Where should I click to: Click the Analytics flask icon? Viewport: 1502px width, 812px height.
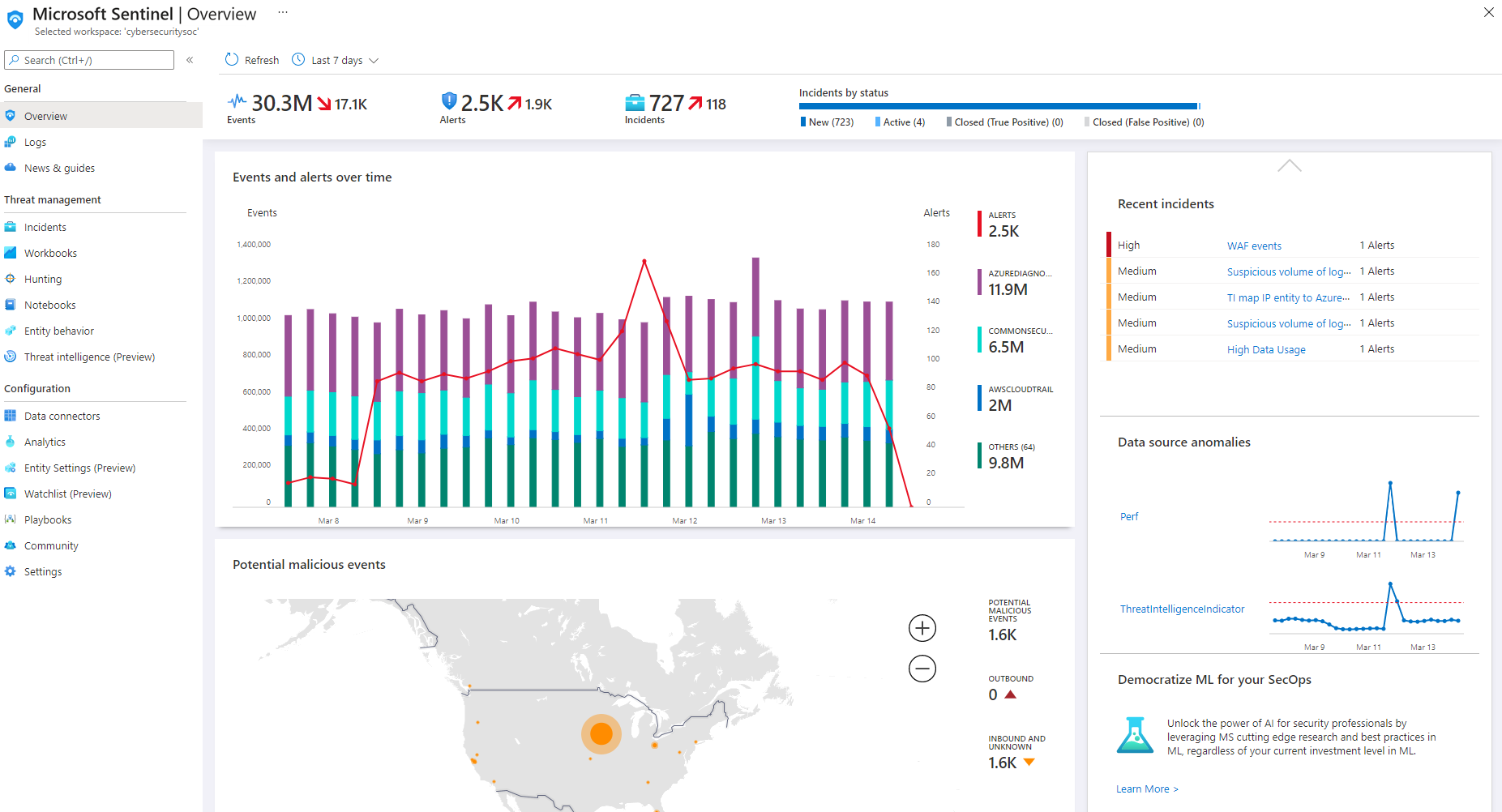[x=11, y=442]
